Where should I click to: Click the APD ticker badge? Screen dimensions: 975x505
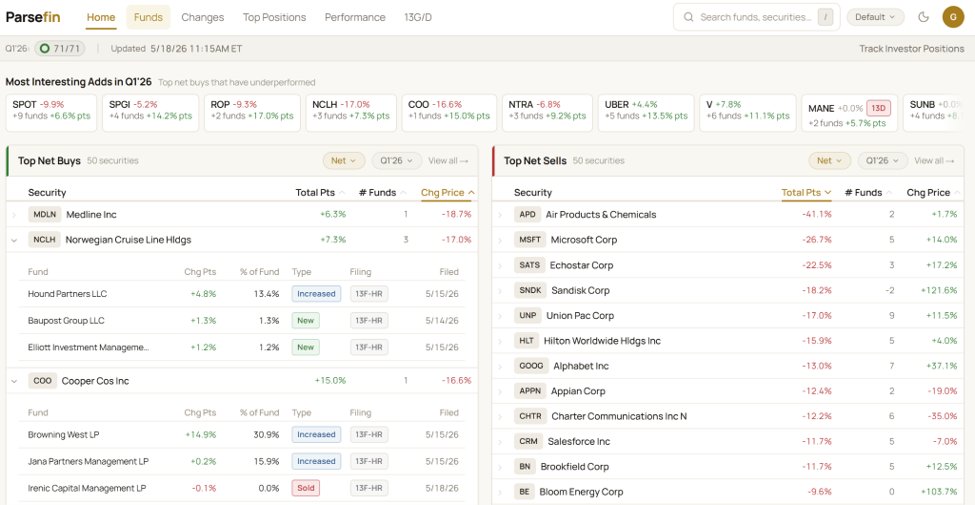[x=527, y=215]
